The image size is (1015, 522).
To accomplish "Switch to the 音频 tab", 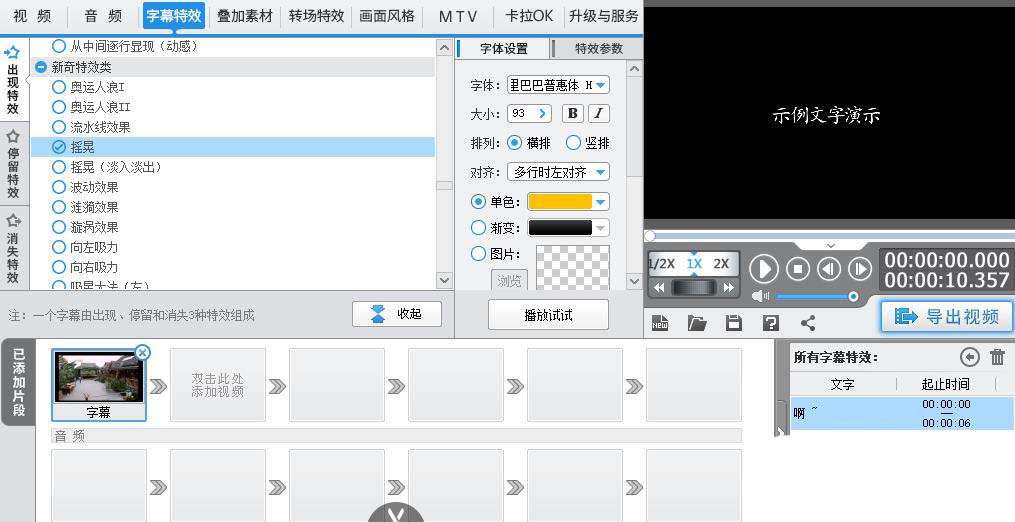I will tap(104, 16).
